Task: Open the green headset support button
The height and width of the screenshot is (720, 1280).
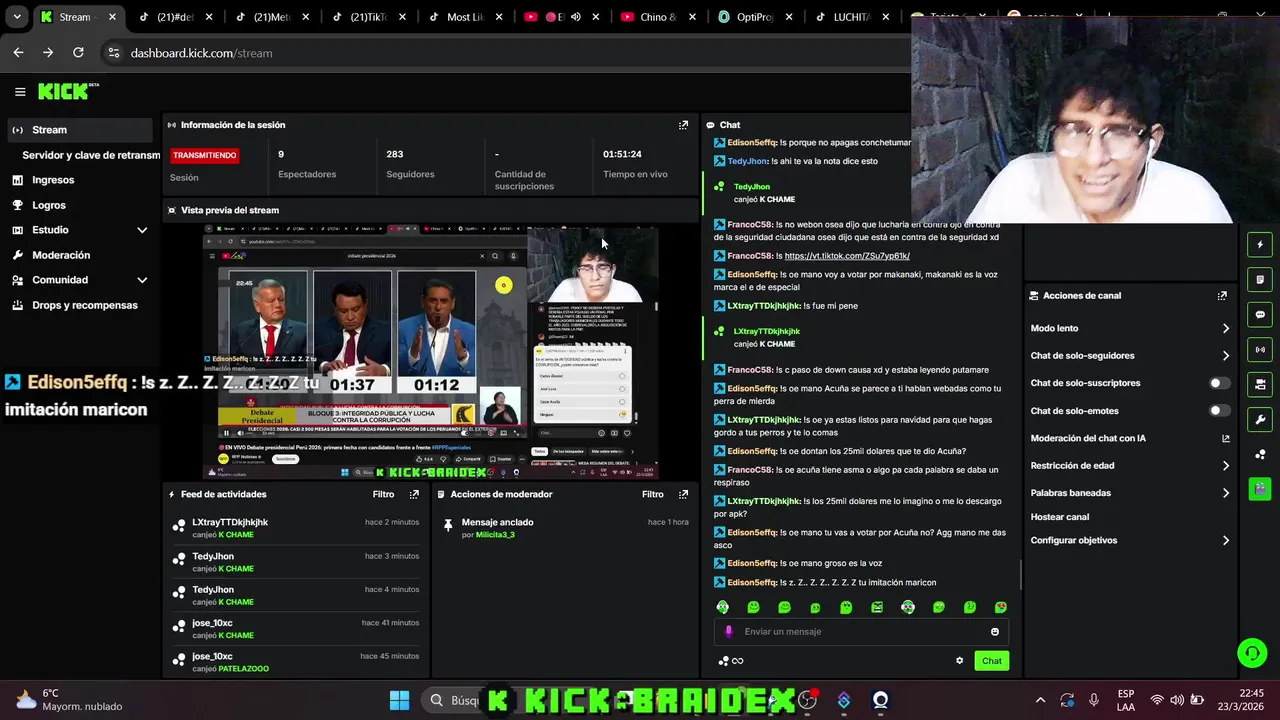Action: 1252,653
